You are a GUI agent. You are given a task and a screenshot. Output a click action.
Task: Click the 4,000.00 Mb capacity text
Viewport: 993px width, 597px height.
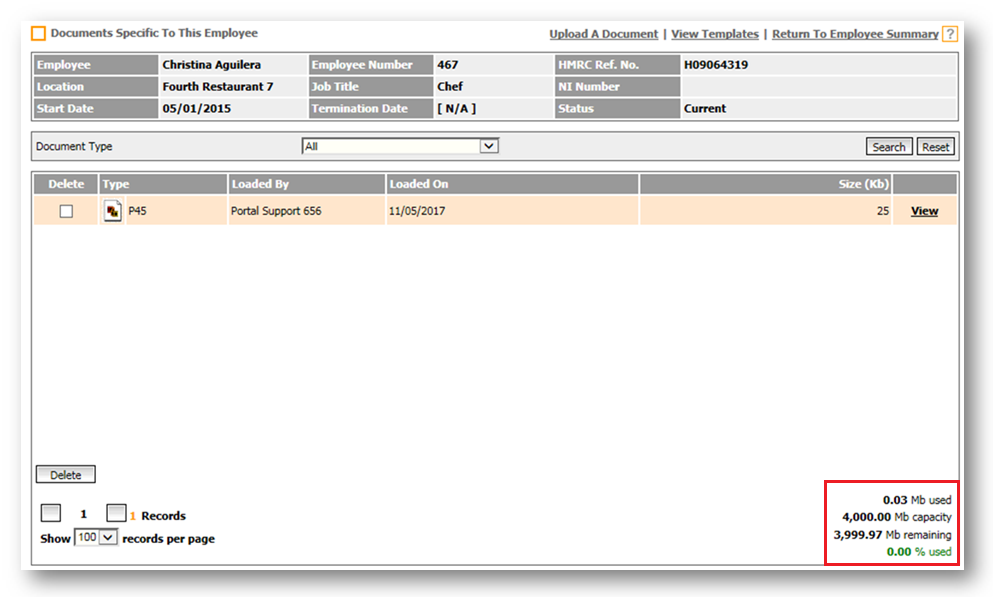point(897,517)
